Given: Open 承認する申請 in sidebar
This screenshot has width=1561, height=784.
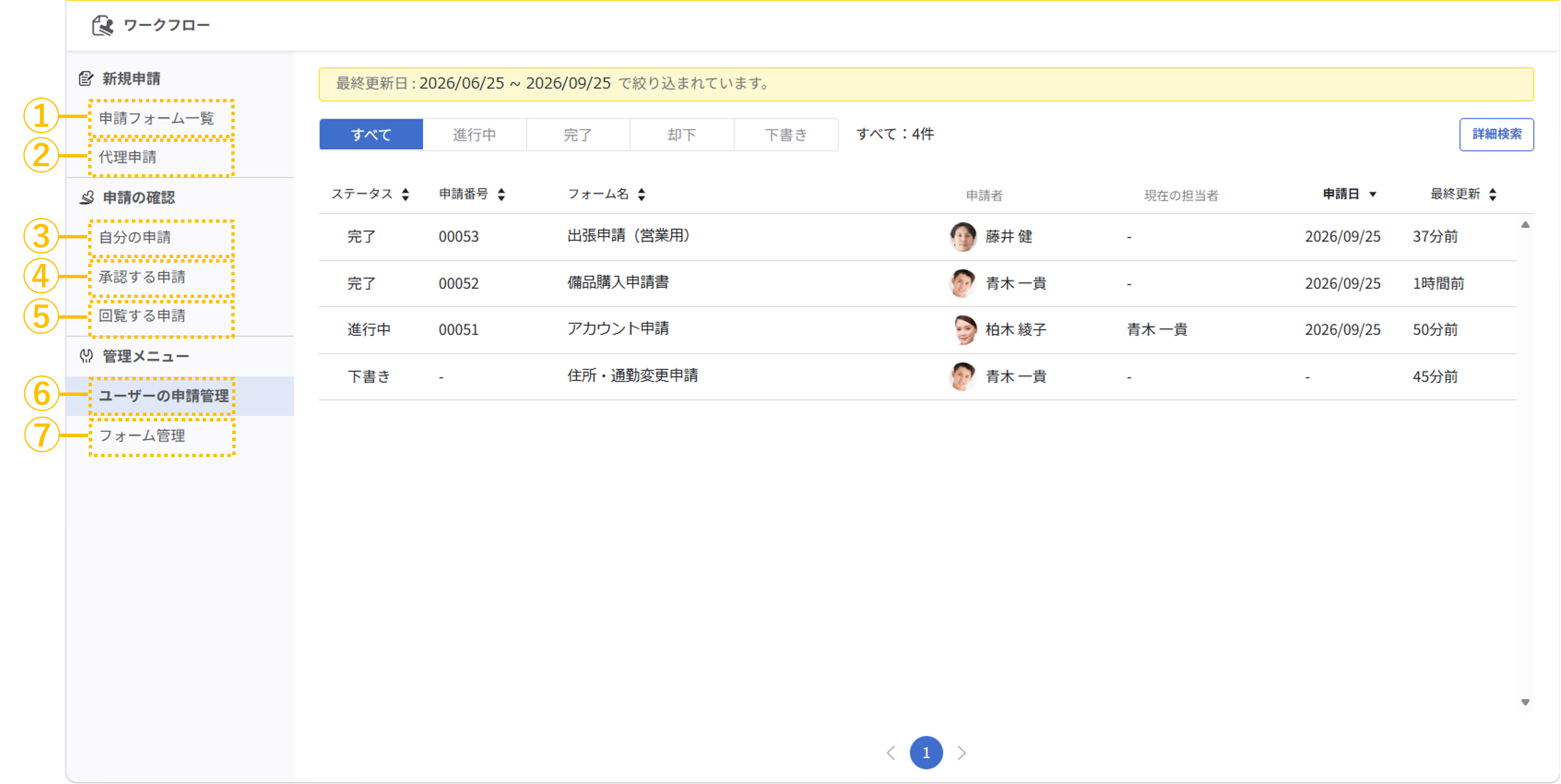Looking at the screenshot, I should point(142,277).
